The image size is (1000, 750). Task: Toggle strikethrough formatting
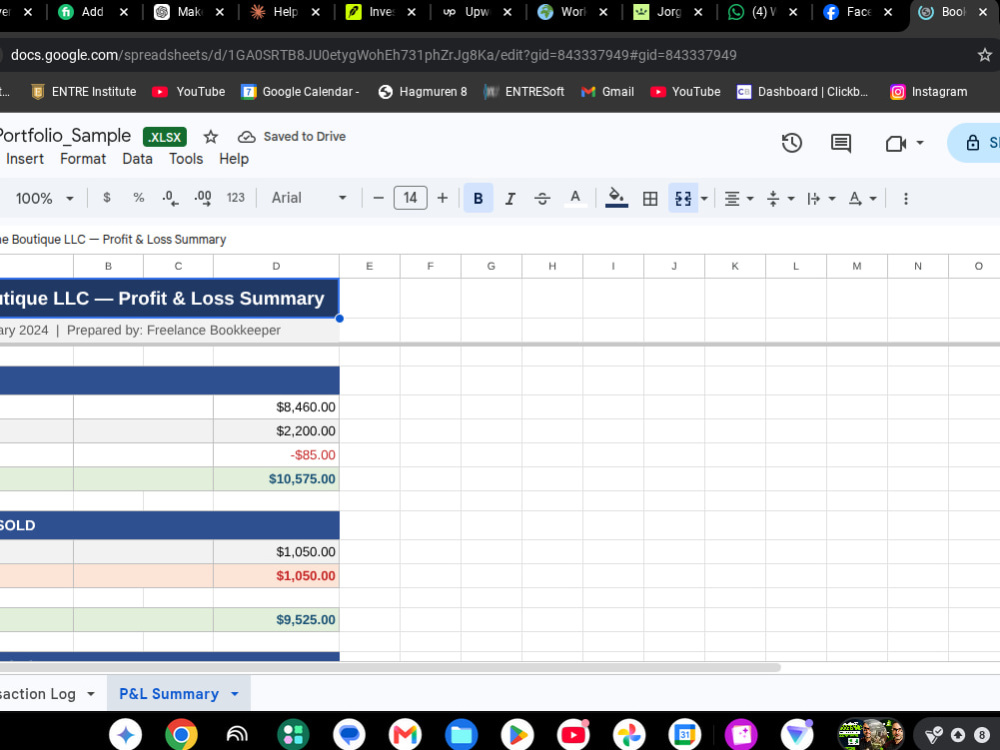[x=542, y=198]
